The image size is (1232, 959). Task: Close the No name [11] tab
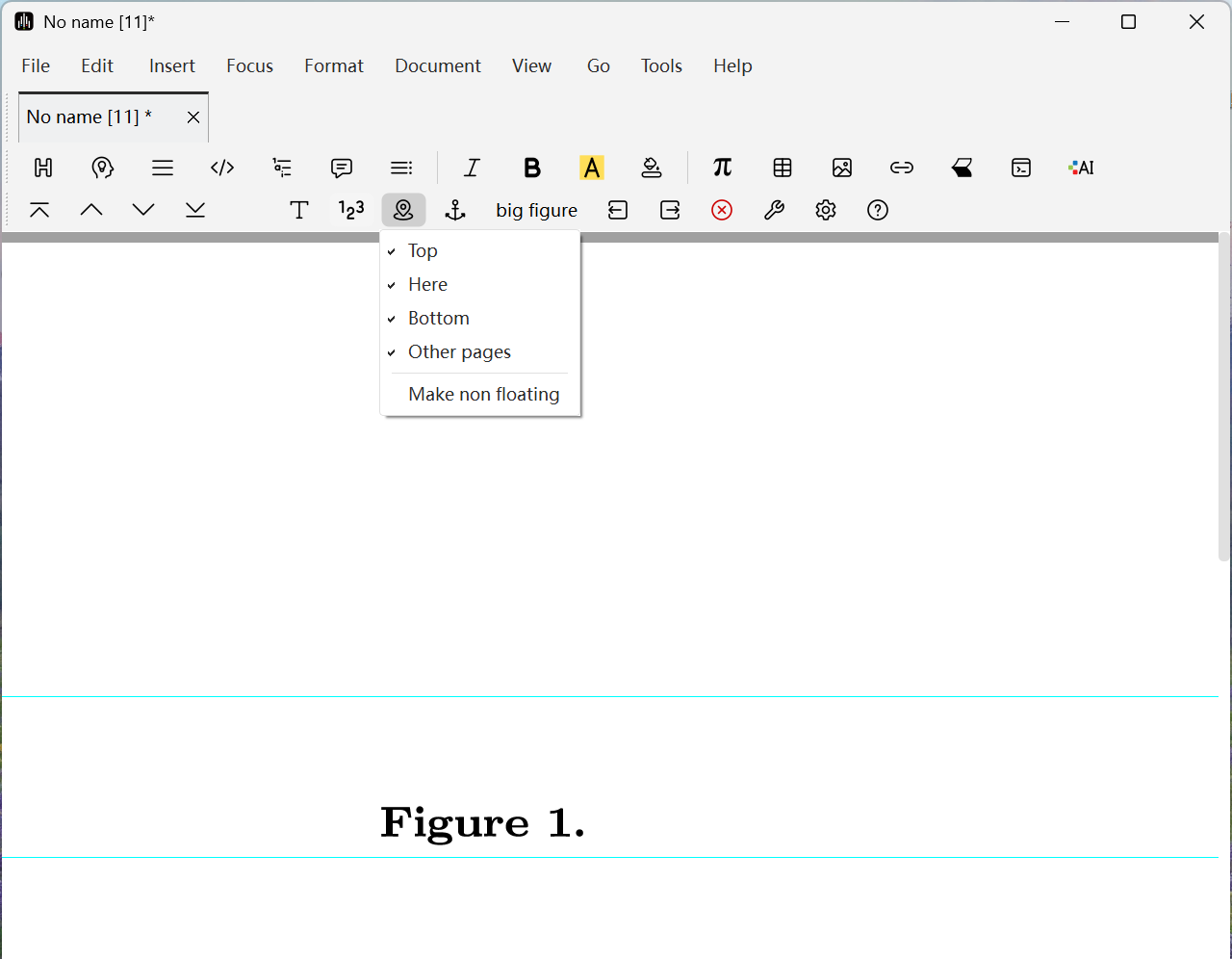pyautogui.click(x=193, y=117)
